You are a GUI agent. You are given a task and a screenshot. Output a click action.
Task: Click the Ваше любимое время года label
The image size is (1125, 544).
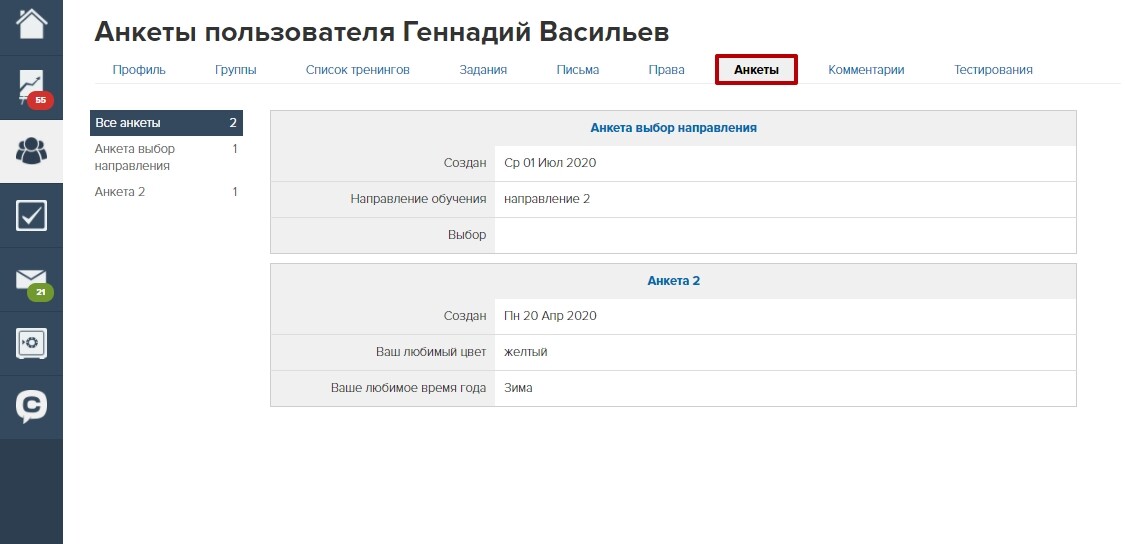click(x=408, y=388)
